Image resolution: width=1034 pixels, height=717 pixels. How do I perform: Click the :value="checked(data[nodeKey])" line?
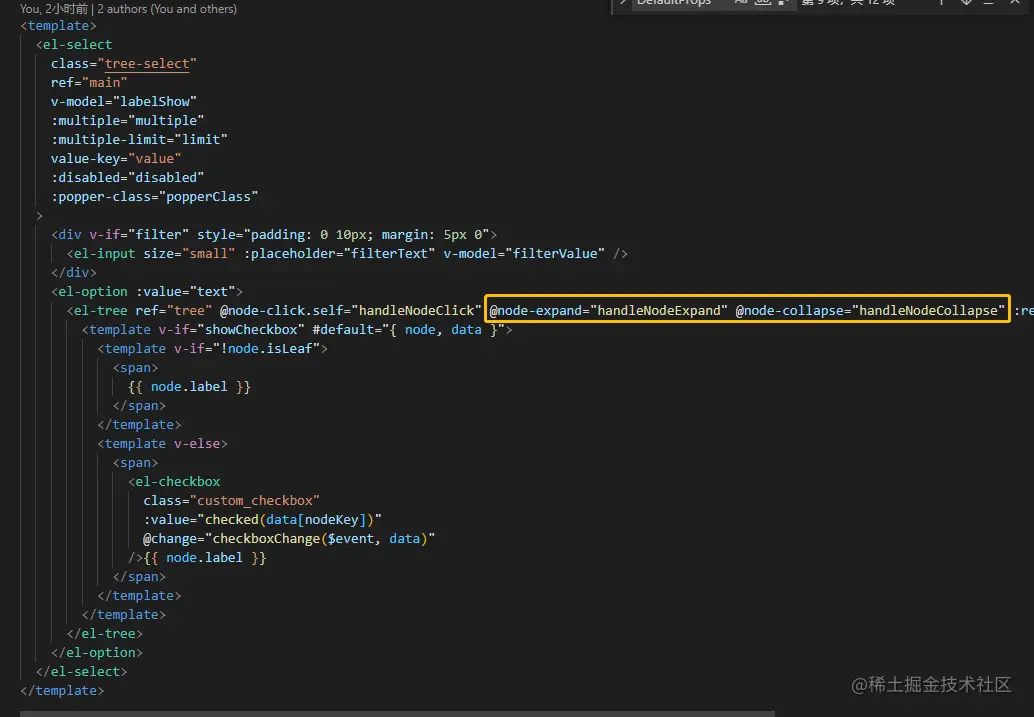262,520
